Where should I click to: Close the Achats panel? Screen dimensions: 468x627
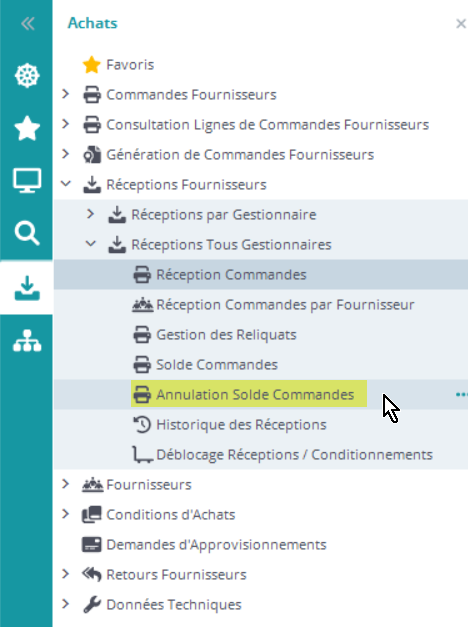(x=461, y=24)
